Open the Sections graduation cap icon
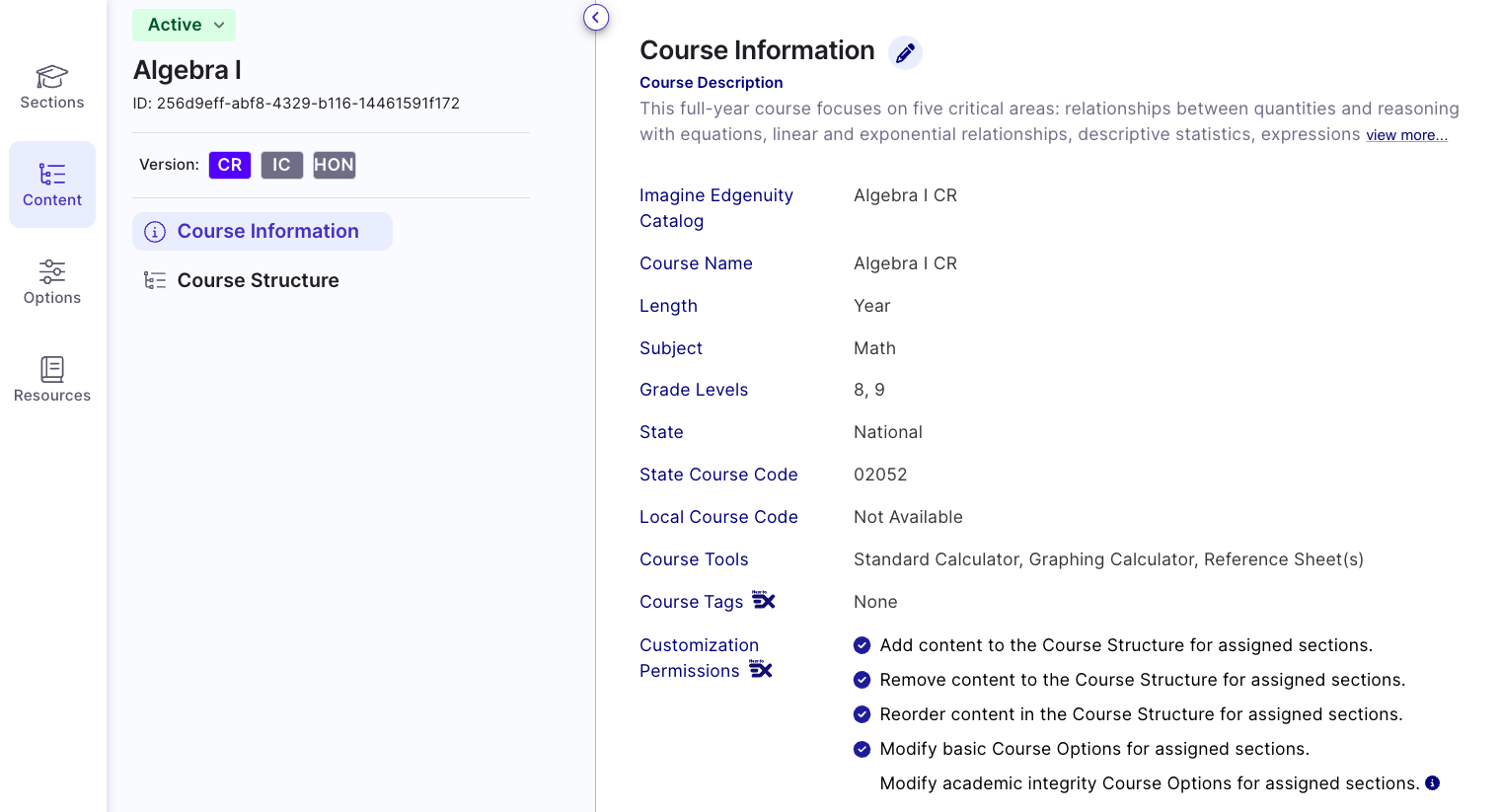 (52, 77)
